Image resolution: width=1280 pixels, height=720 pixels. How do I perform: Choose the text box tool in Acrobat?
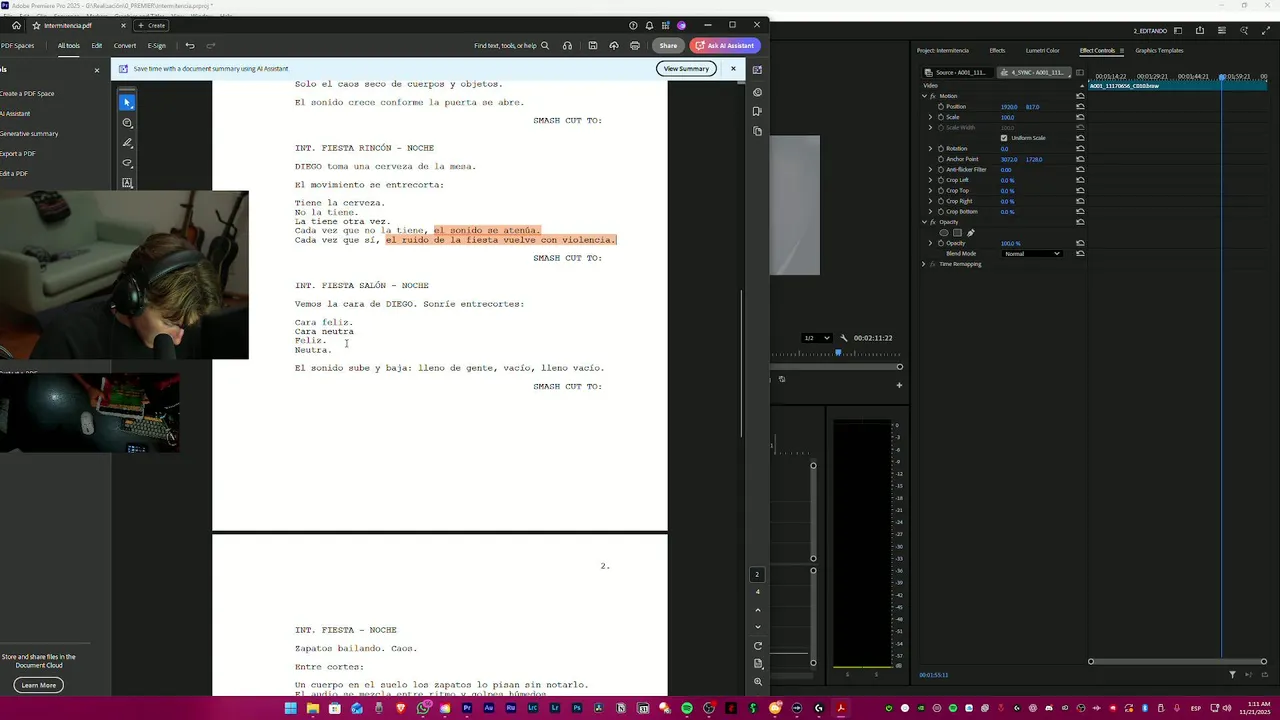127,183
